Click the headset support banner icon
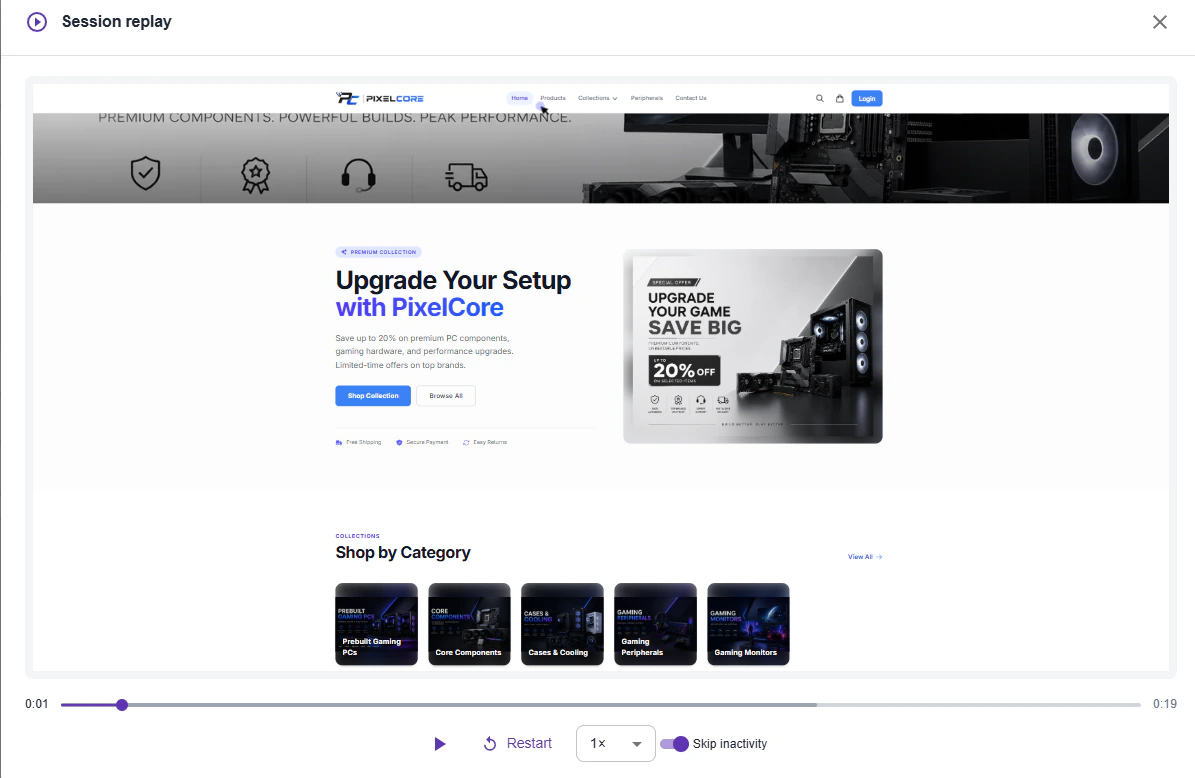 click(358, 174)
